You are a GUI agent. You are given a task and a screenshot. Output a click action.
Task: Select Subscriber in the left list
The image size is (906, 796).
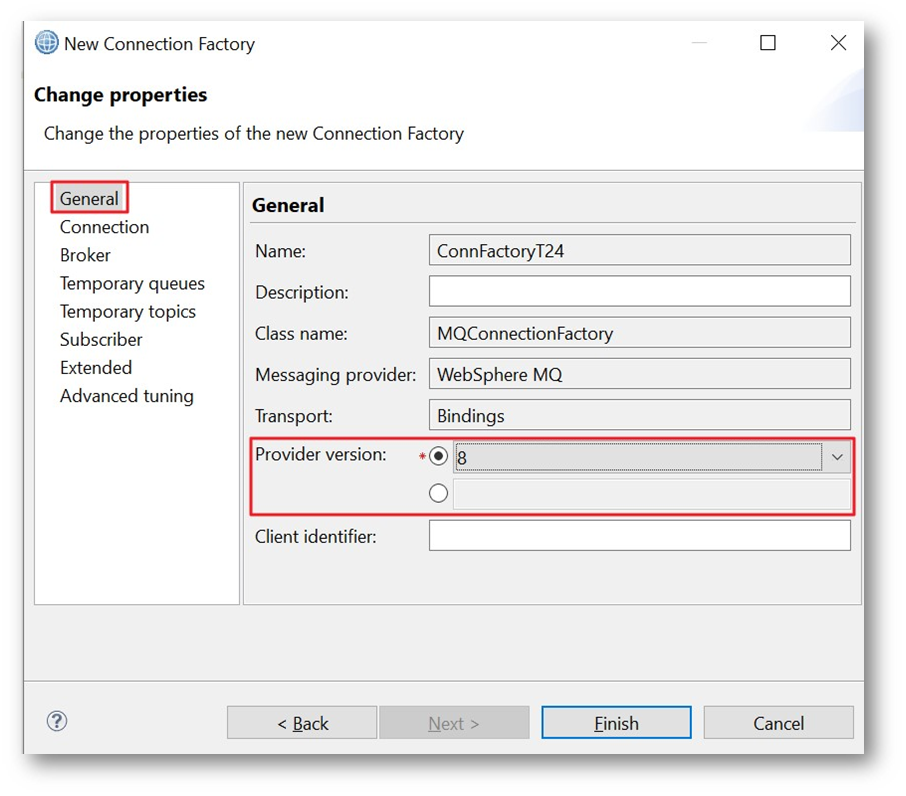pyautogui.click(x=101, y=339)
